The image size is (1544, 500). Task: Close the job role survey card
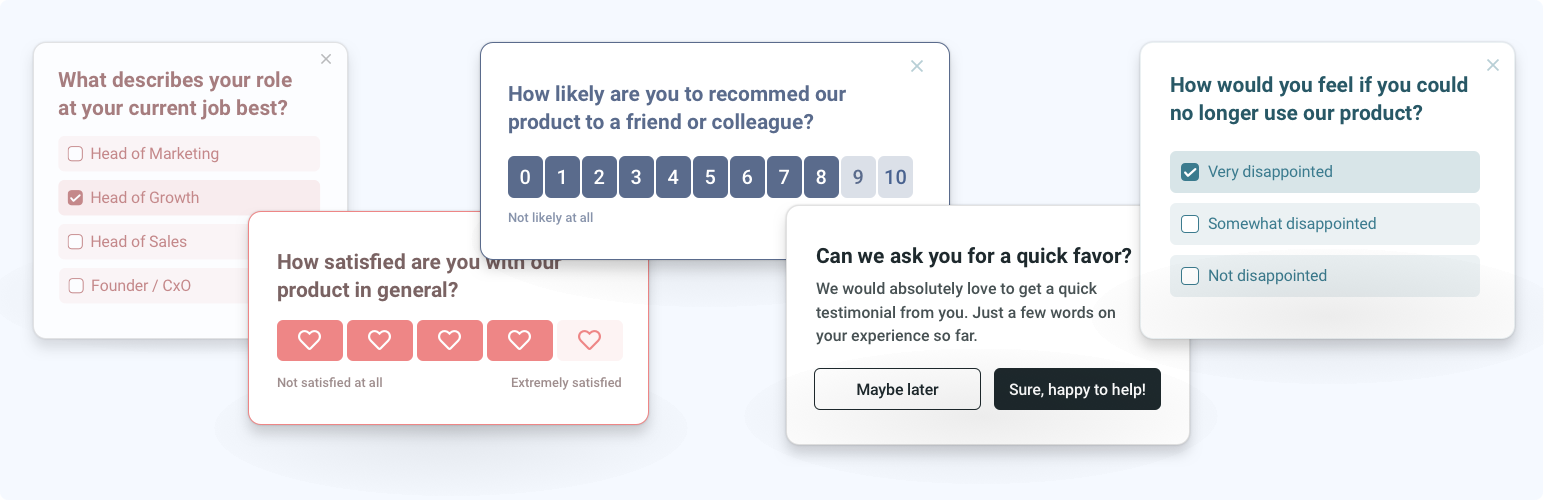[x=326, y=59]
